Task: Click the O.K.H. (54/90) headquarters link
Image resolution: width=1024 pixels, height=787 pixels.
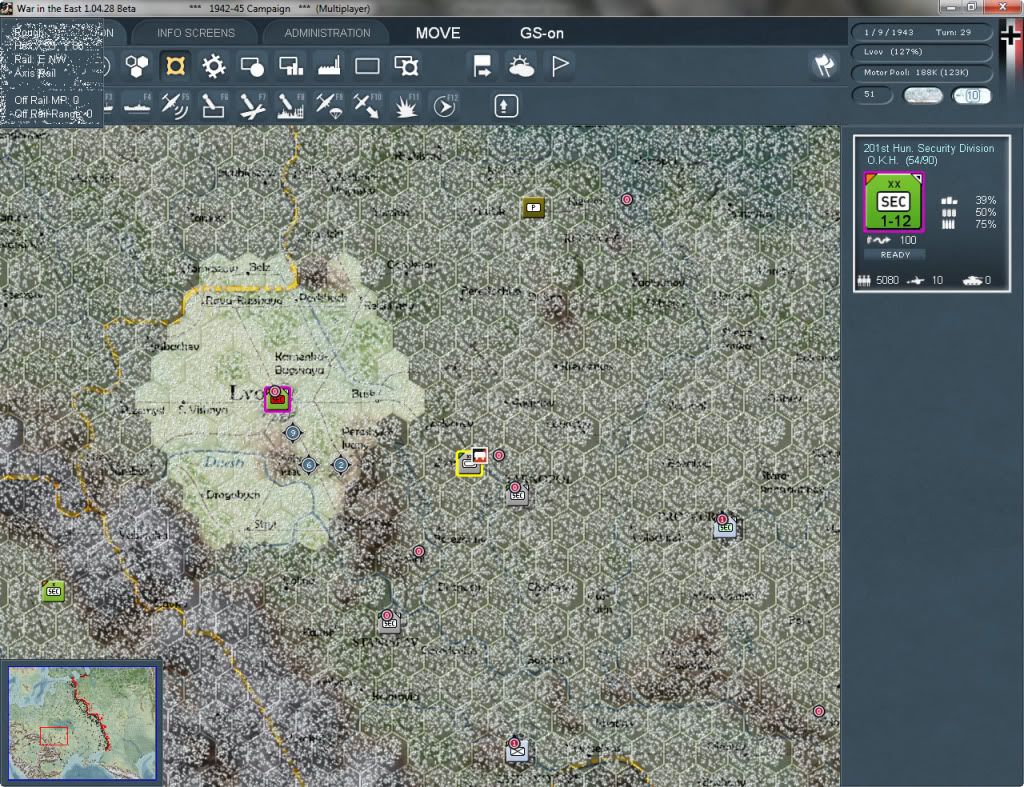Action: pos(901,160)
